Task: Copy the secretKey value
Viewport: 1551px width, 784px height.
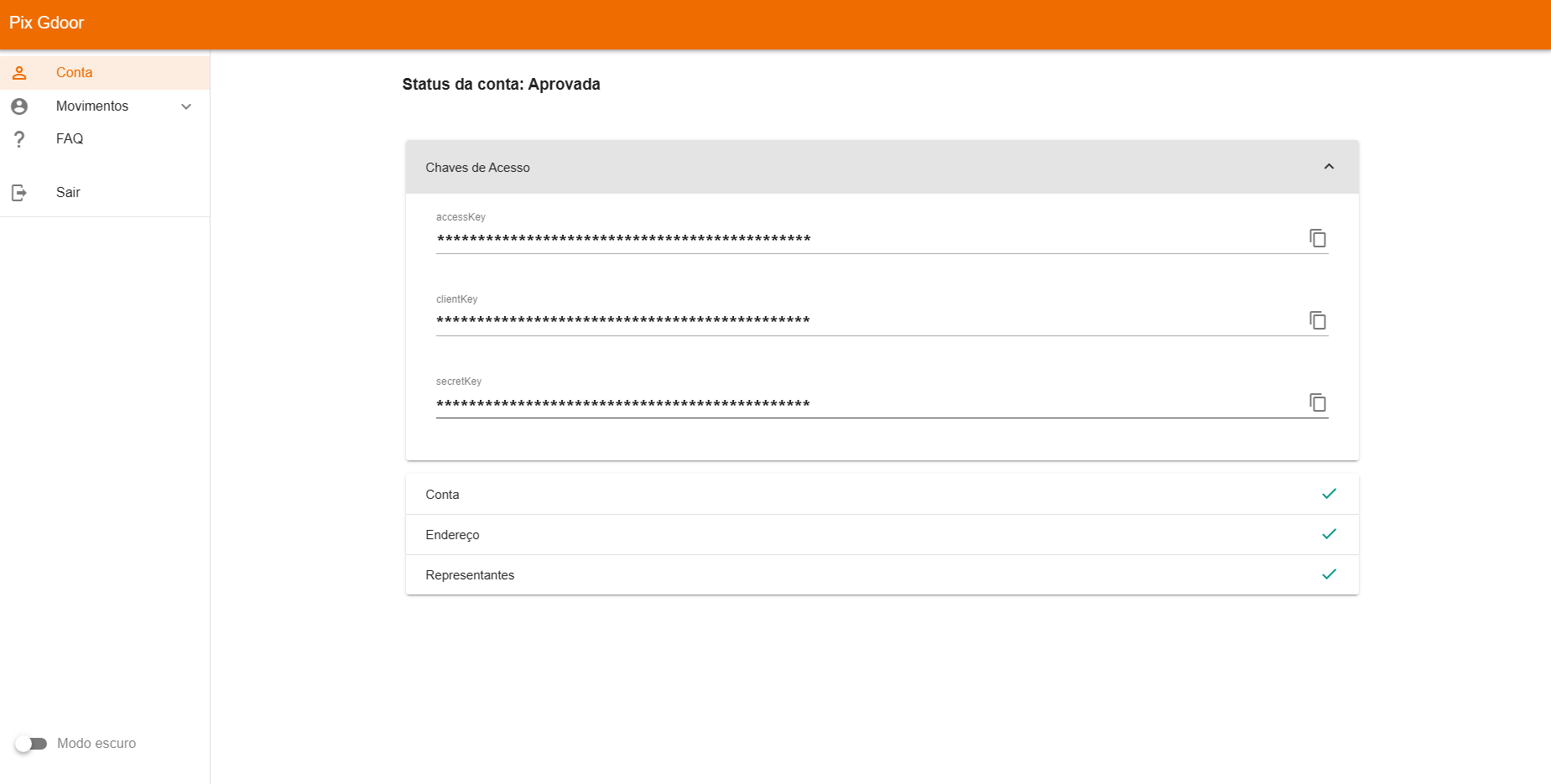Action: point(1318,402)
